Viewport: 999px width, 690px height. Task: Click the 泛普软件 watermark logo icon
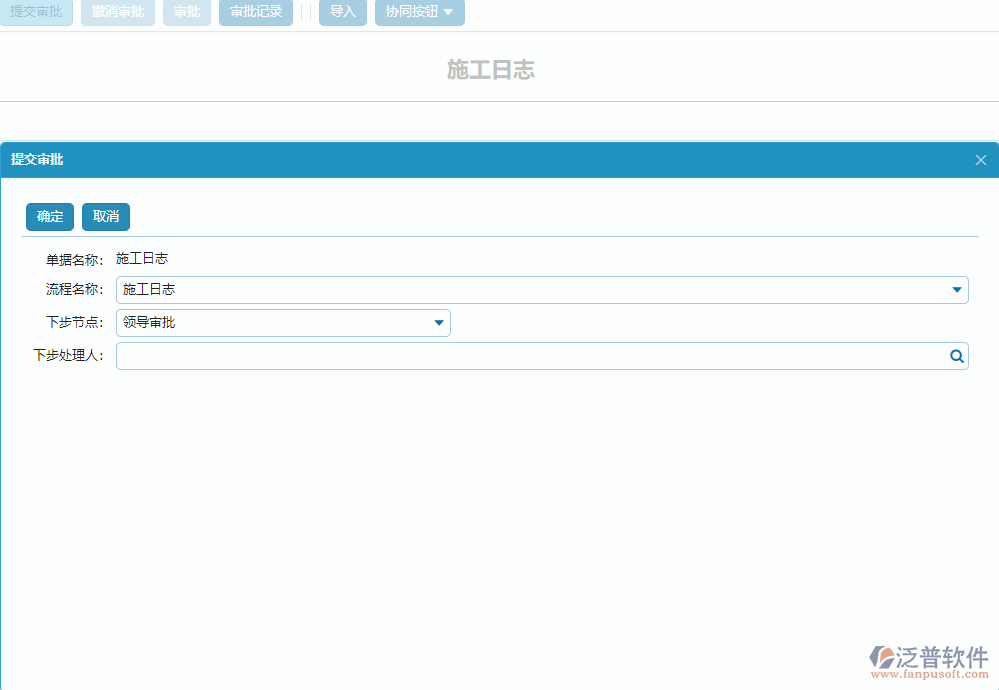coord(884,657)
